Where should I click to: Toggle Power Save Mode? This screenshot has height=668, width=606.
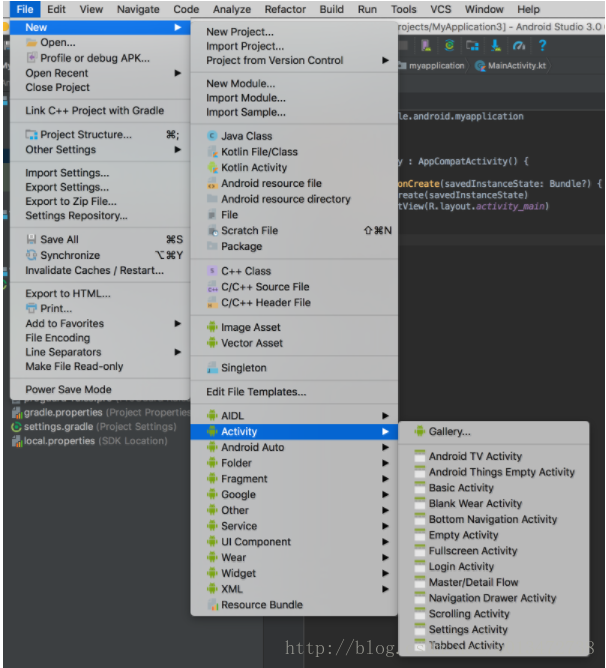pyautogui.click(x=100, y=389)
